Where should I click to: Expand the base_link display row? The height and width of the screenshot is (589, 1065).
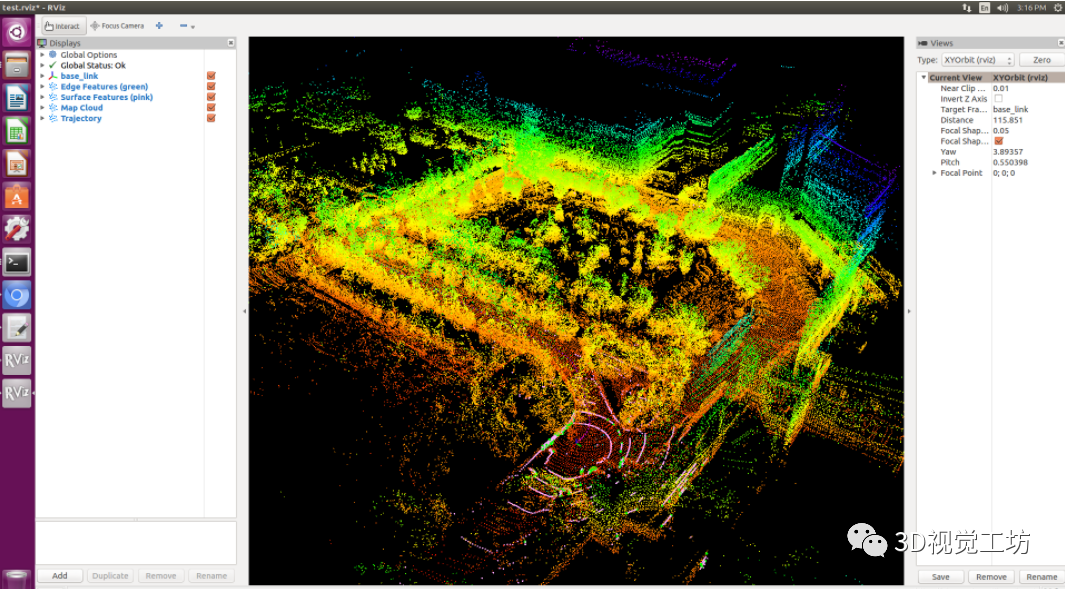pyautogui.click(x=42, y=75)
